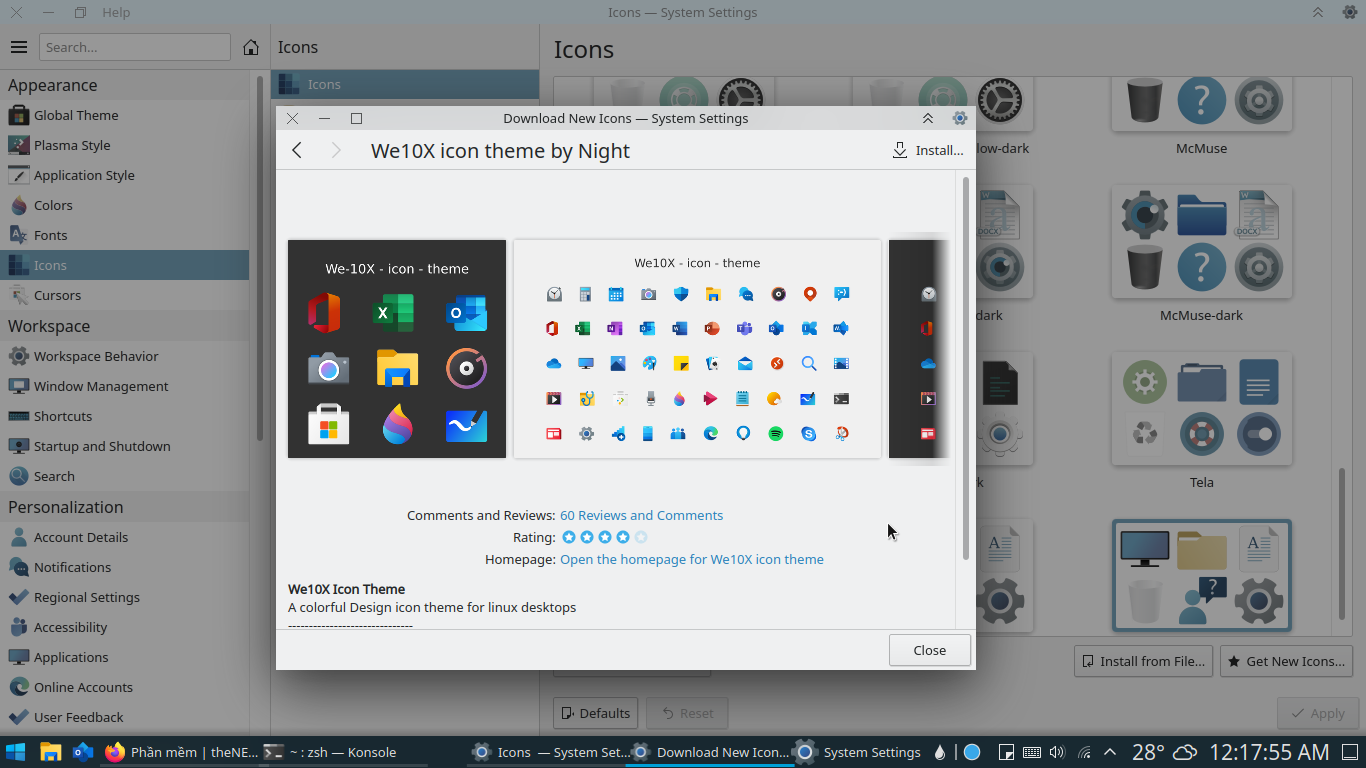
Task: Open Accessibility settings
Action: click(125, 627)
